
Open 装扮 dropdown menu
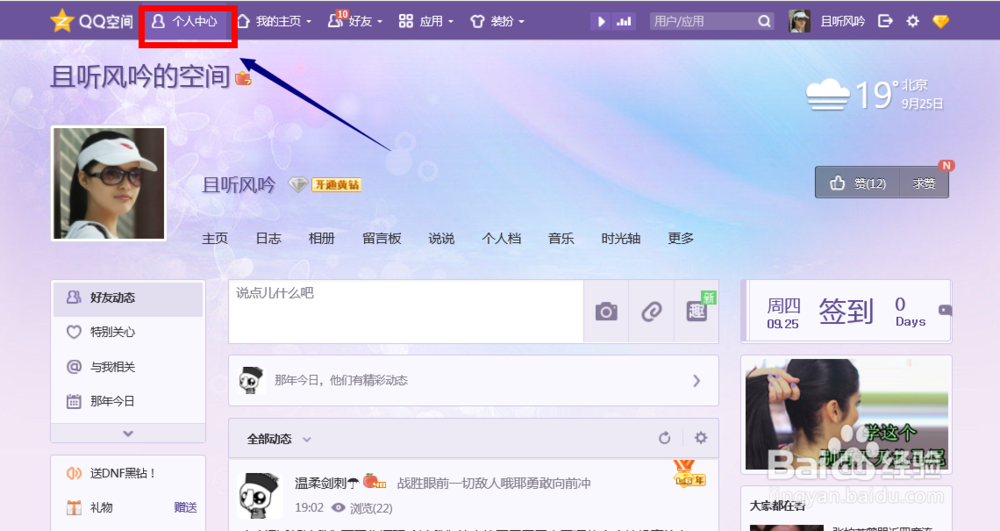point(497,22)
